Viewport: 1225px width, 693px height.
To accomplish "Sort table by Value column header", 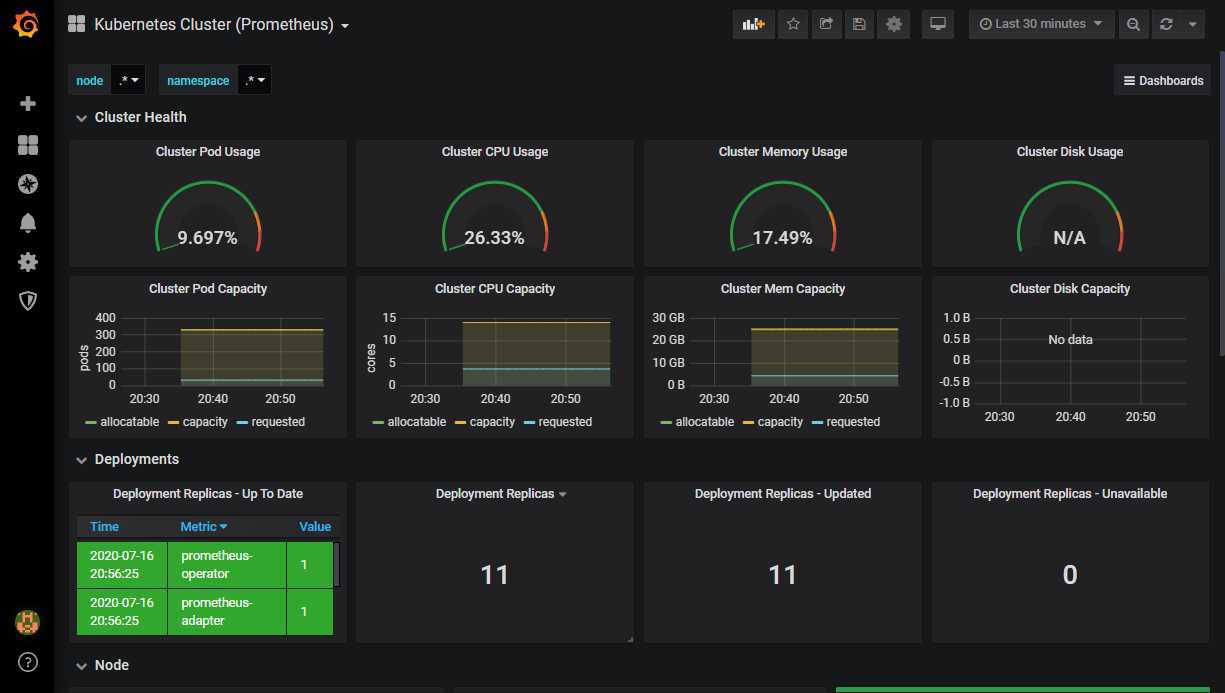I will (x=315, y=526).
